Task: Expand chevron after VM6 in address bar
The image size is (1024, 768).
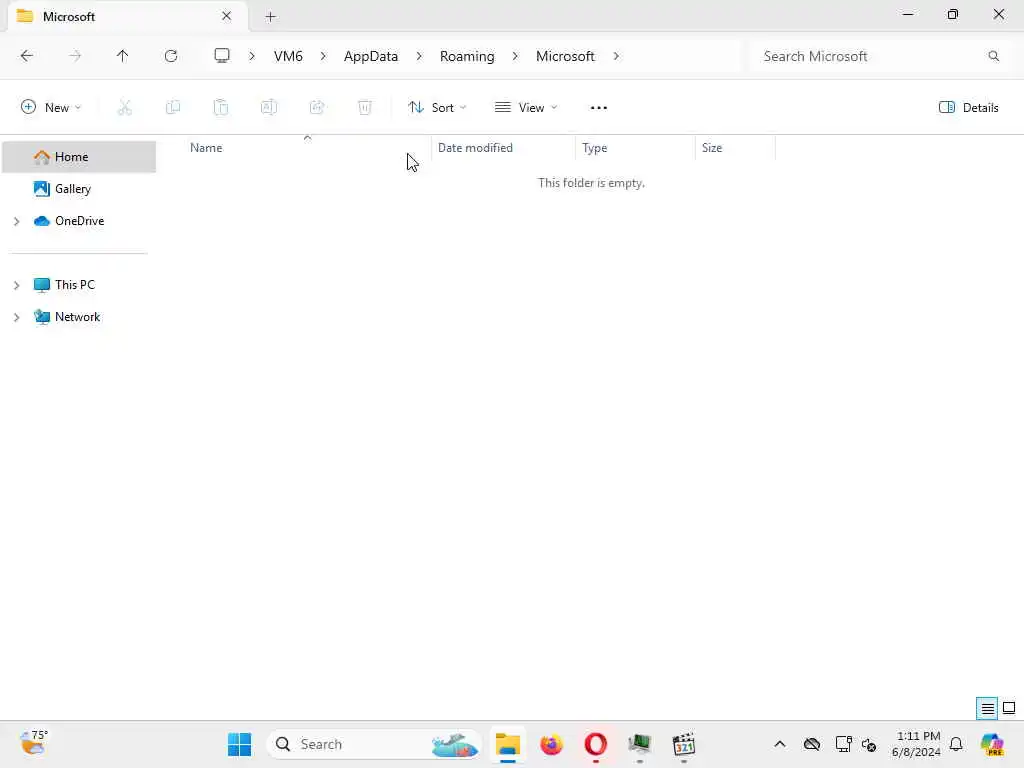Action: pos(323,56)
